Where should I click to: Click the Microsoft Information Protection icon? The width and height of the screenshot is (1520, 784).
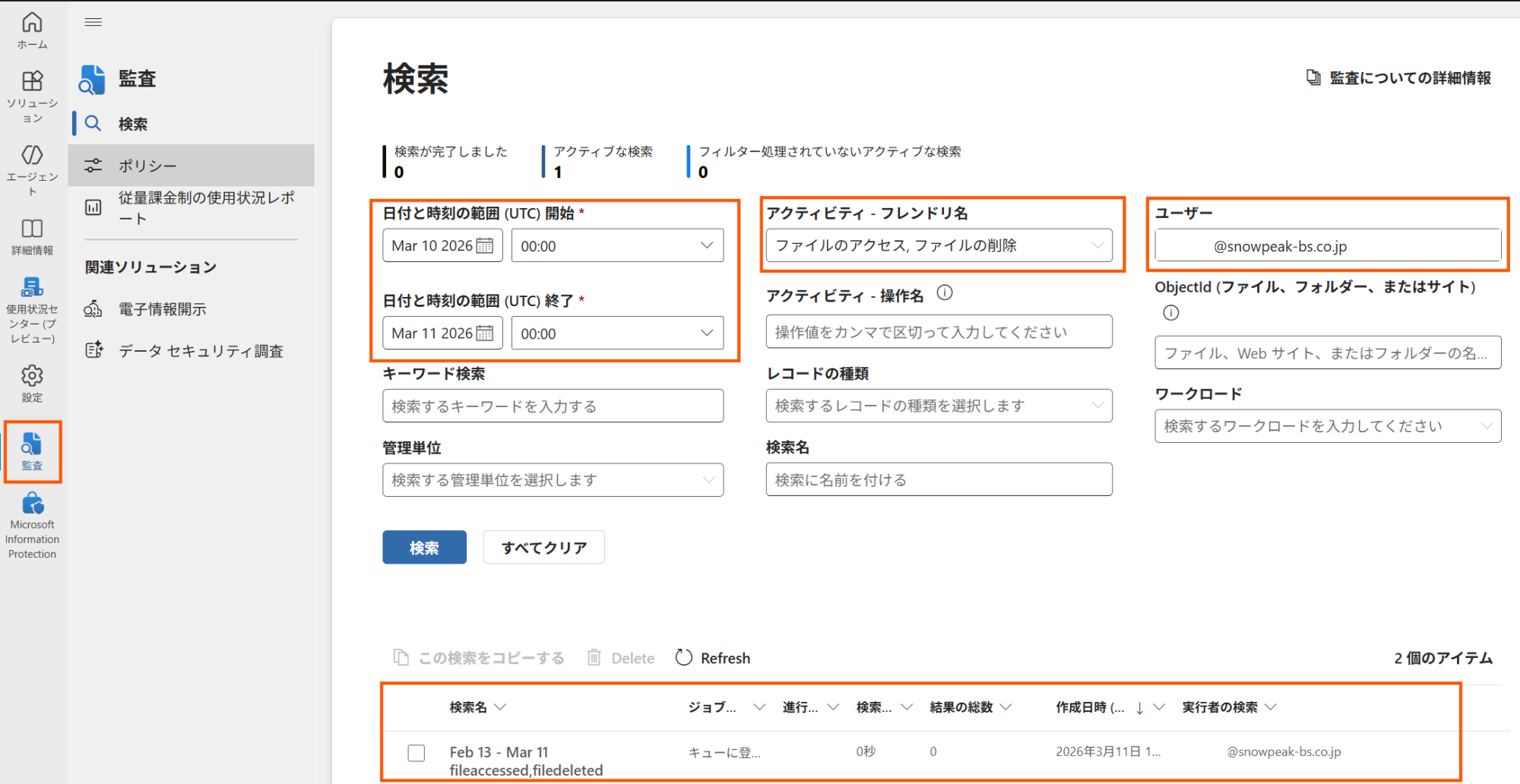32,503
